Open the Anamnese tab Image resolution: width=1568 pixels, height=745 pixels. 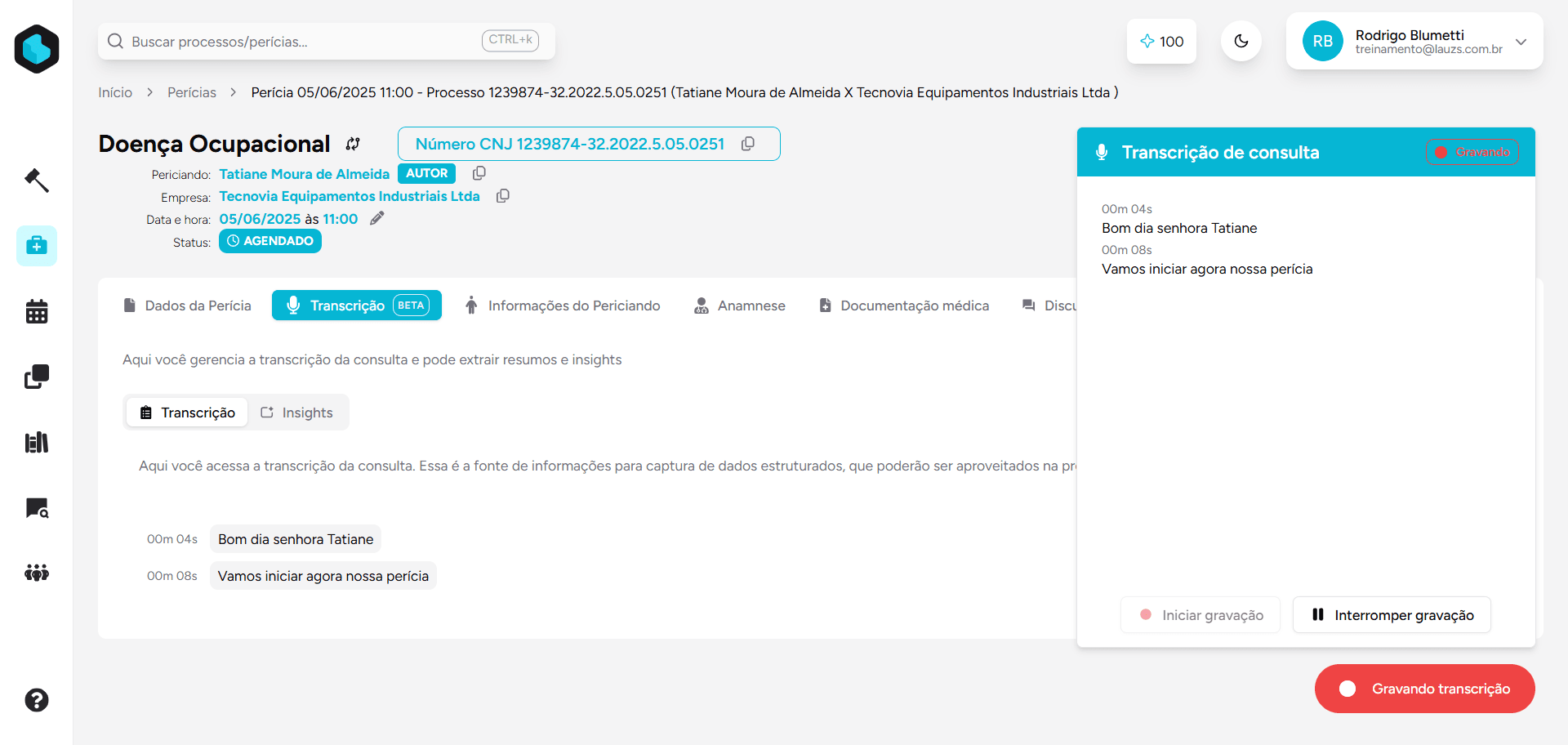(739, 306)
